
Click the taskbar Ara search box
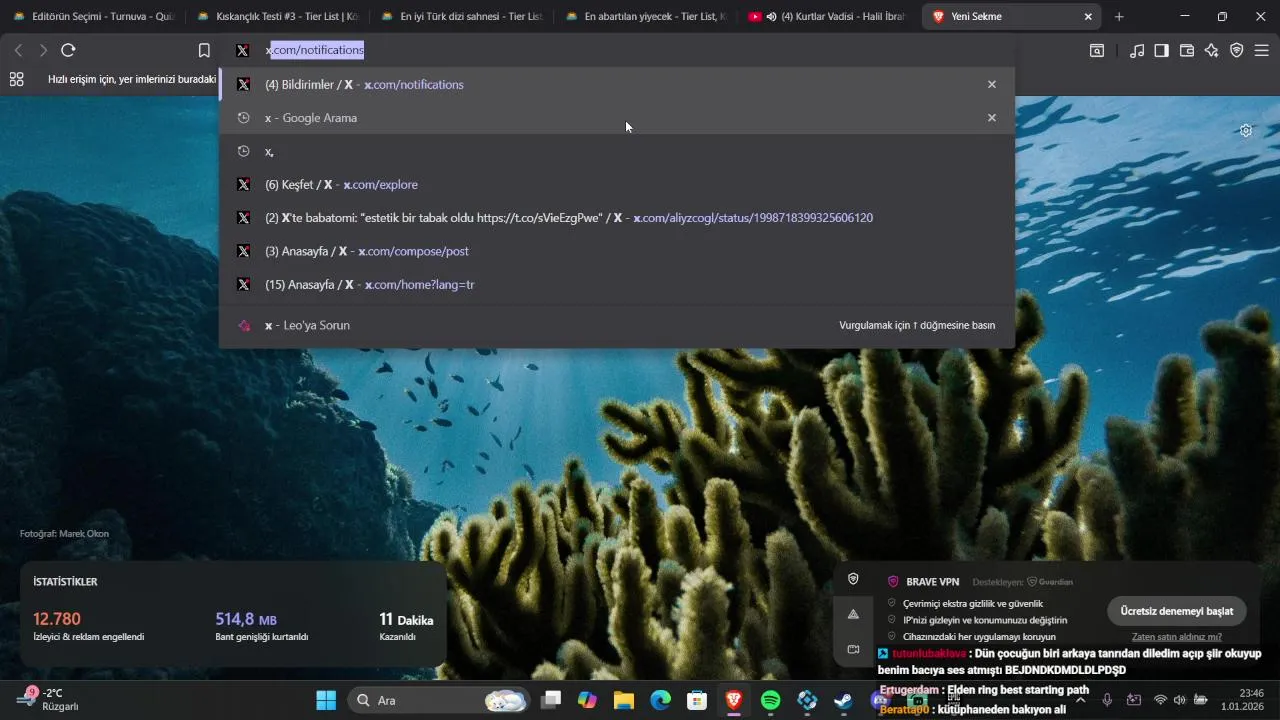coord(438,700)
